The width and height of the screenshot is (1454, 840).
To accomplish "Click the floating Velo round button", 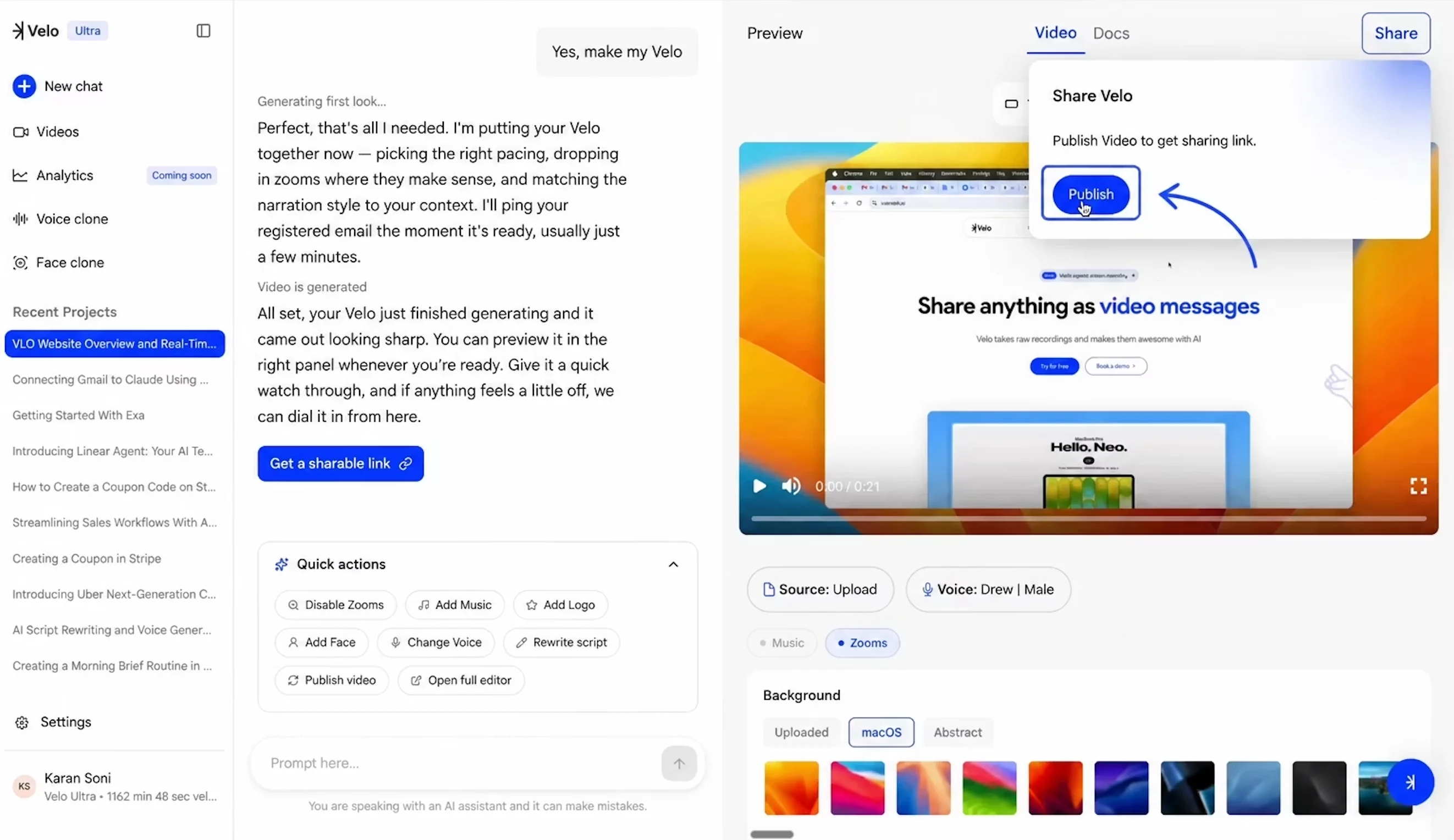I will coord(1410,782).
